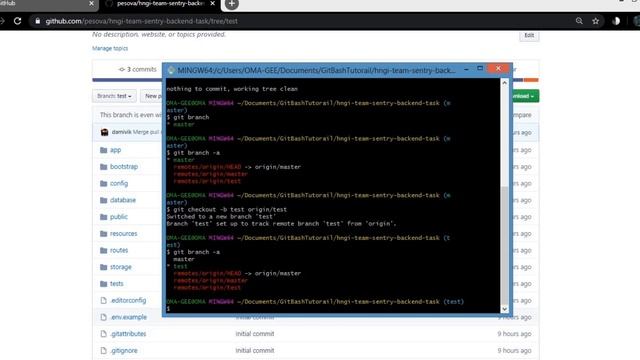Close the pesova/hngi-team-sentry-backend tab

click(213, 3)
